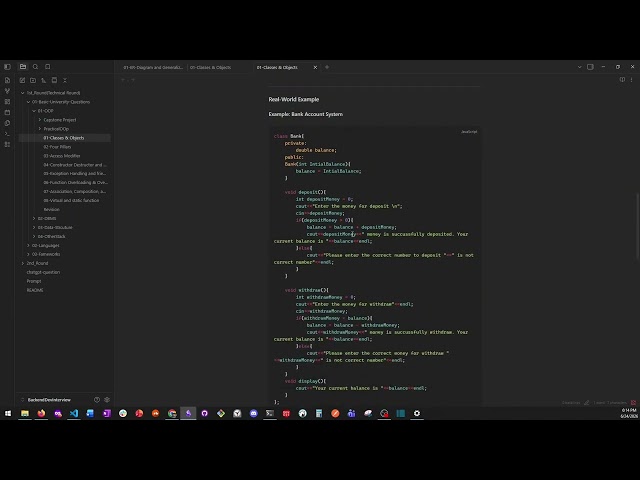
Task: Open the vault help icon
Action: point(97,400)
